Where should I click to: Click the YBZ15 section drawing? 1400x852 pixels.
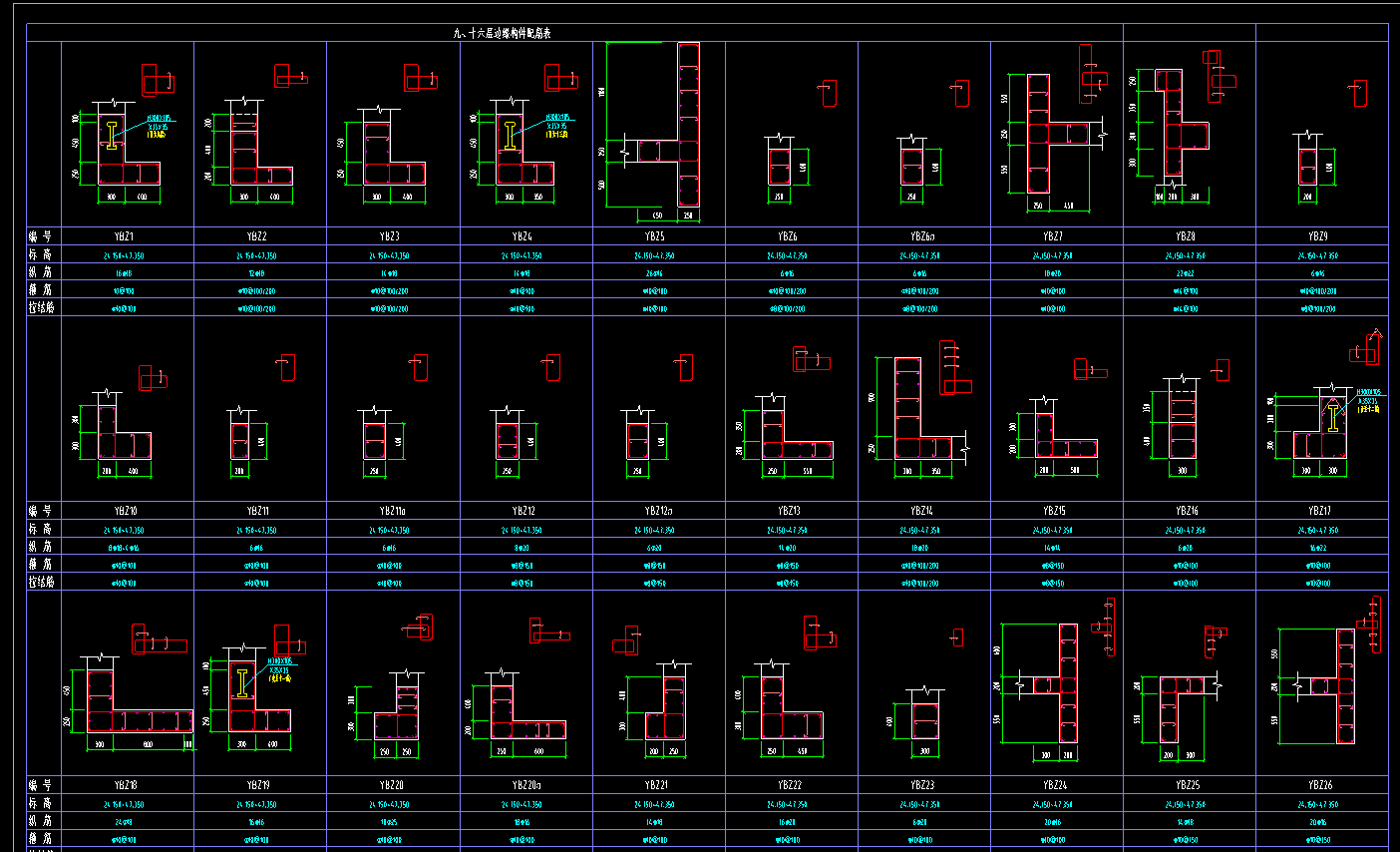1065,436
